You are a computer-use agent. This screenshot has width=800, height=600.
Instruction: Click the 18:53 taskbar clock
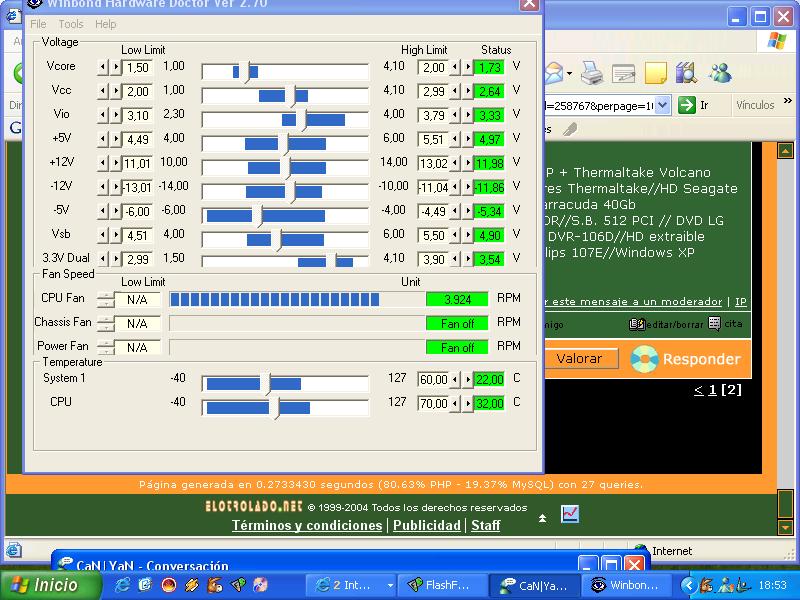tap(772, 585)
